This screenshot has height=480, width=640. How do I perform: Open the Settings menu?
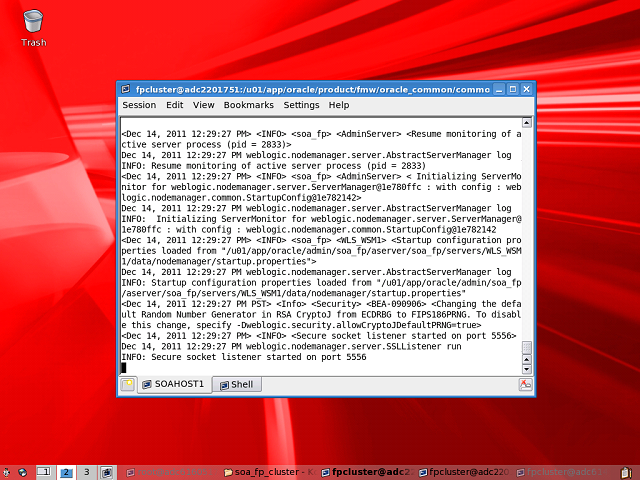301,105
